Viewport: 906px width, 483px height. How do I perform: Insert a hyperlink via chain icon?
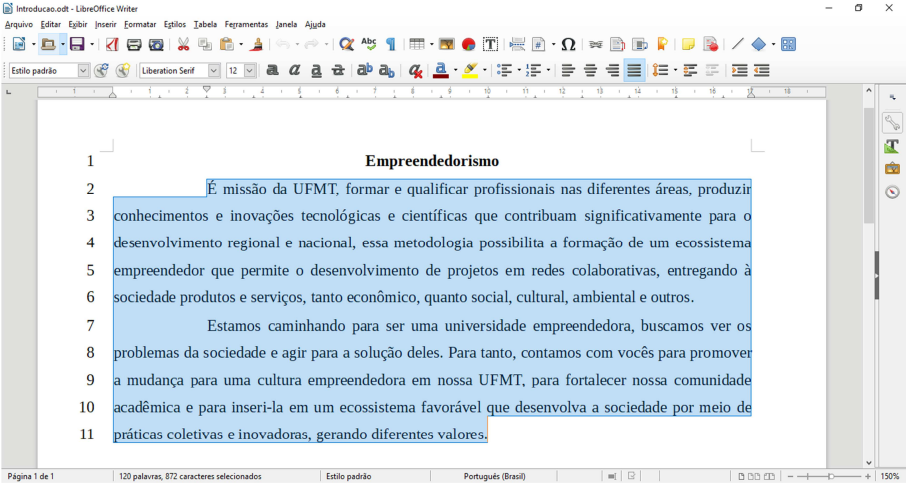point(596,44)
